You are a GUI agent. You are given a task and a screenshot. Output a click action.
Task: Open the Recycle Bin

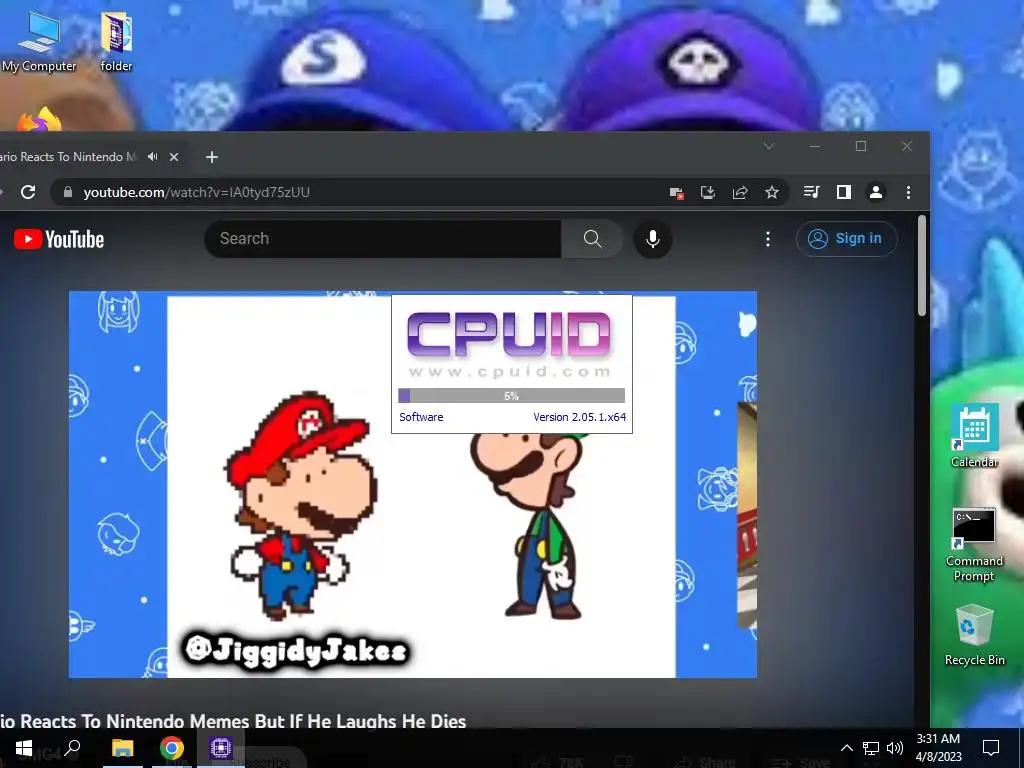[x=974, y=635]
